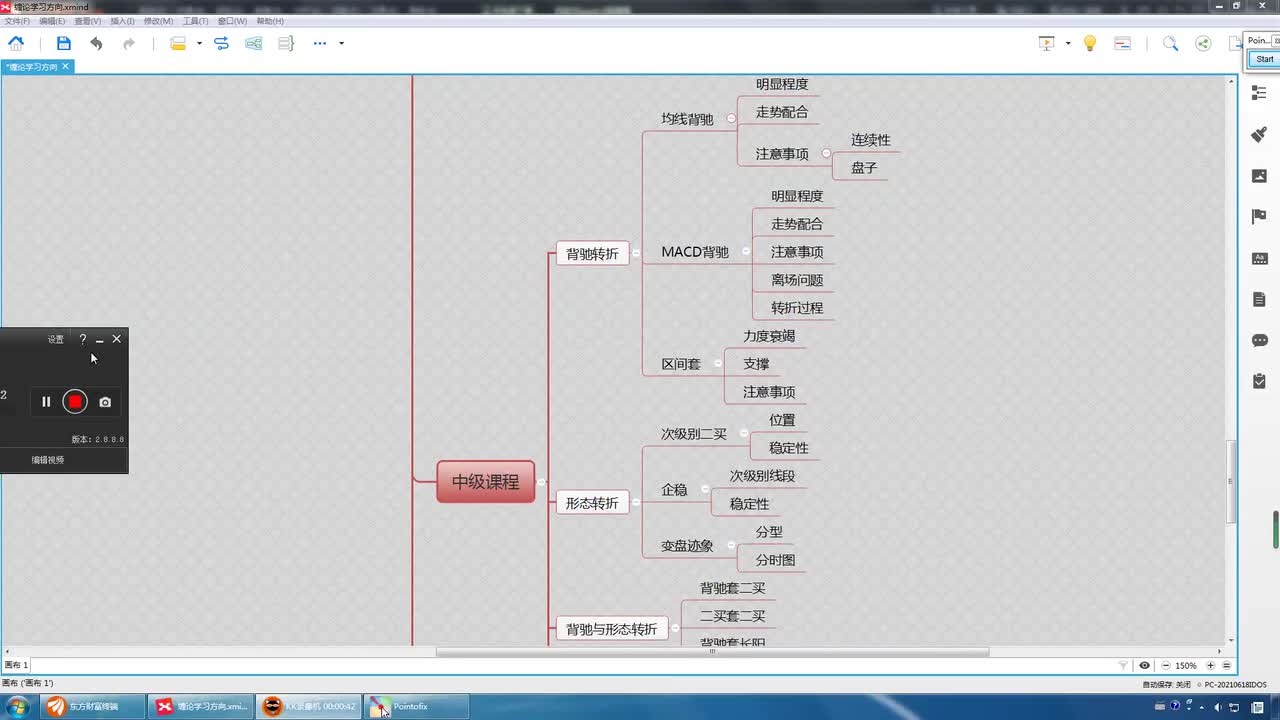The image size is (1280, 720).
Task: Click the recorder help question mark
Action: 83,339
